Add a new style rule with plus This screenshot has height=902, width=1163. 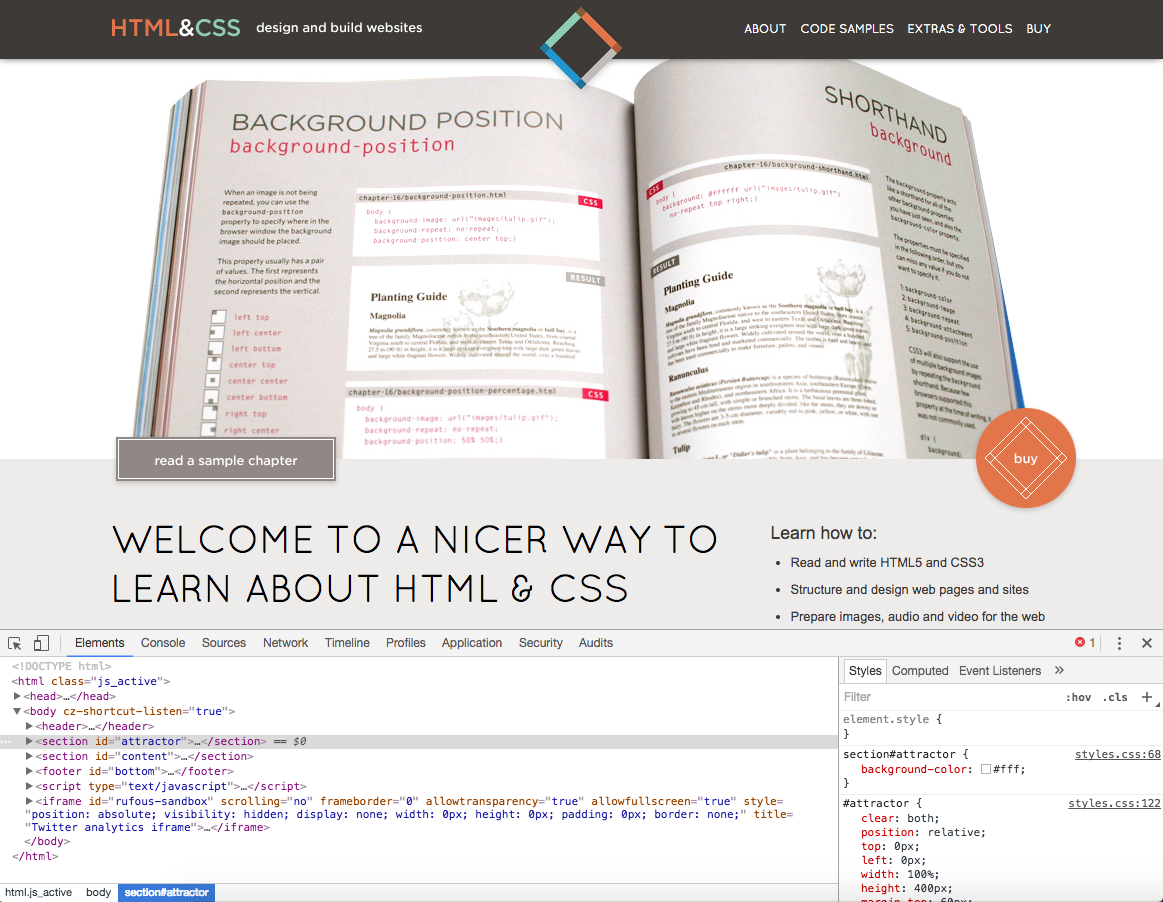[1147, 697]
